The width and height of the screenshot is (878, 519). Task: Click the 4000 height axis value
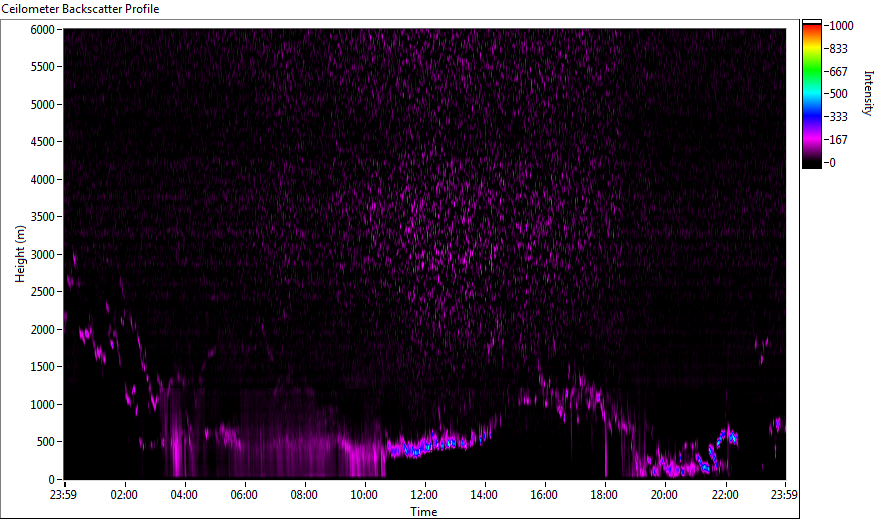click(x=43, y=180)
